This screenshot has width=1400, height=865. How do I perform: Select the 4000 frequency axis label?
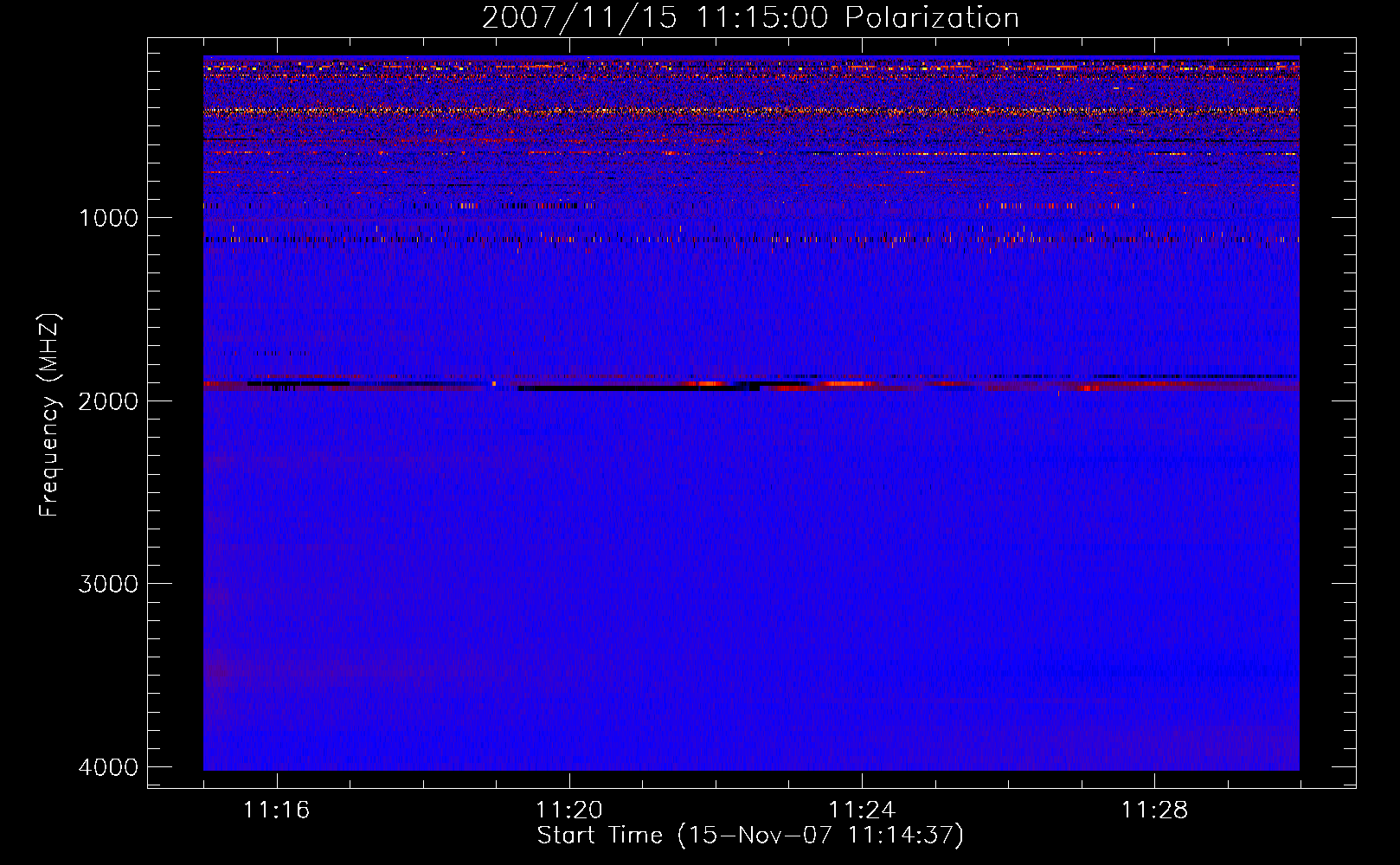[108, 767]
